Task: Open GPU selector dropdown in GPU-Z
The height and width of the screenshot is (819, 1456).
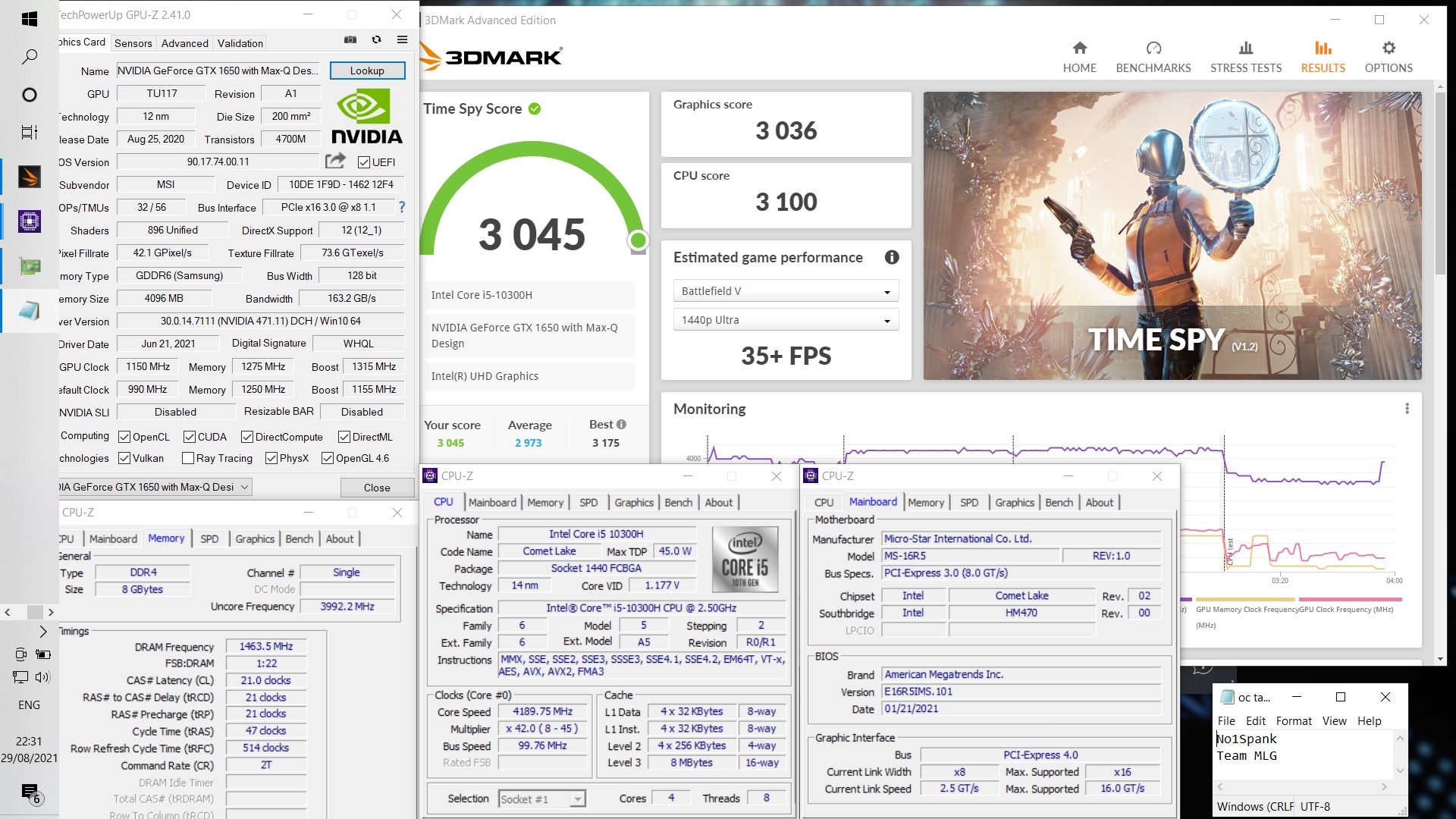Action: [x=155, y=487]
